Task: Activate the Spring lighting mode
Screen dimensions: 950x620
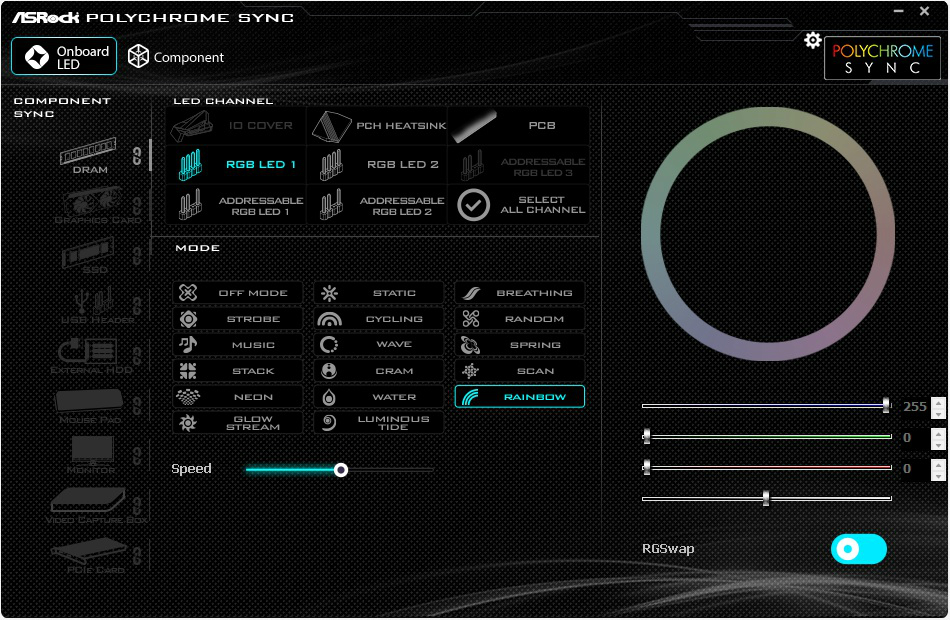Action: pos(520,345)
